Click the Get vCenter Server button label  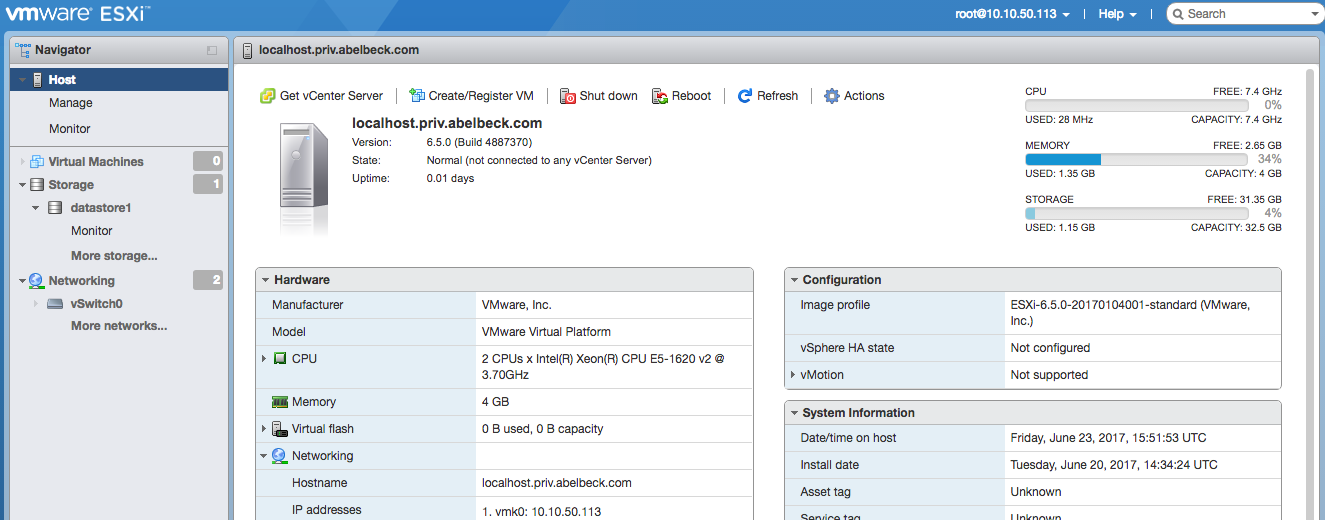[331, 96]
